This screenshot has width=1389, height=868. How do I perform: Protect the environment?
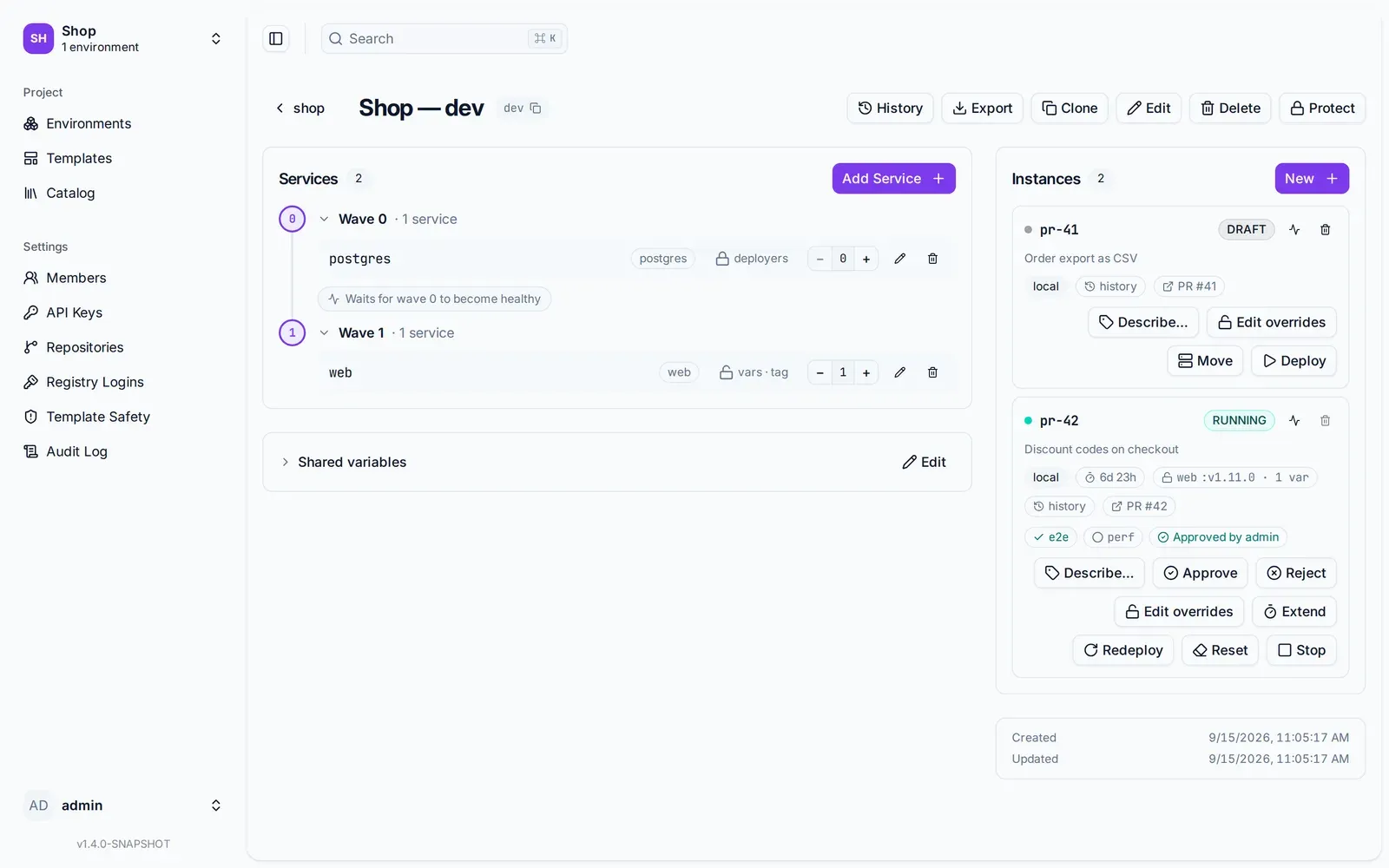pyautogui.click(x=1322, y=108)
